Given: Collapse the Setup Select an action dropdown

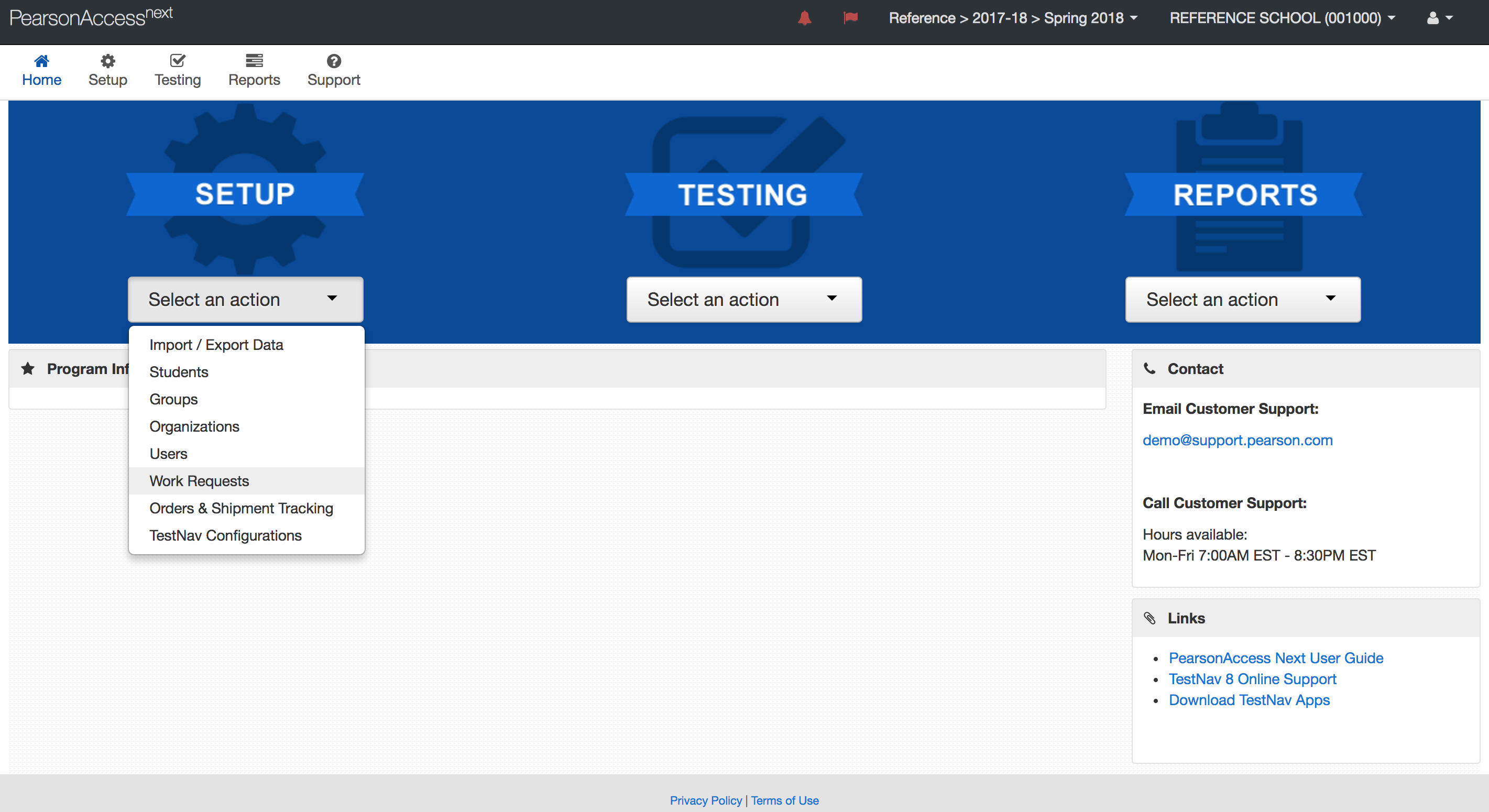Looking at the screenshot, I should click(x=245, y=299).
